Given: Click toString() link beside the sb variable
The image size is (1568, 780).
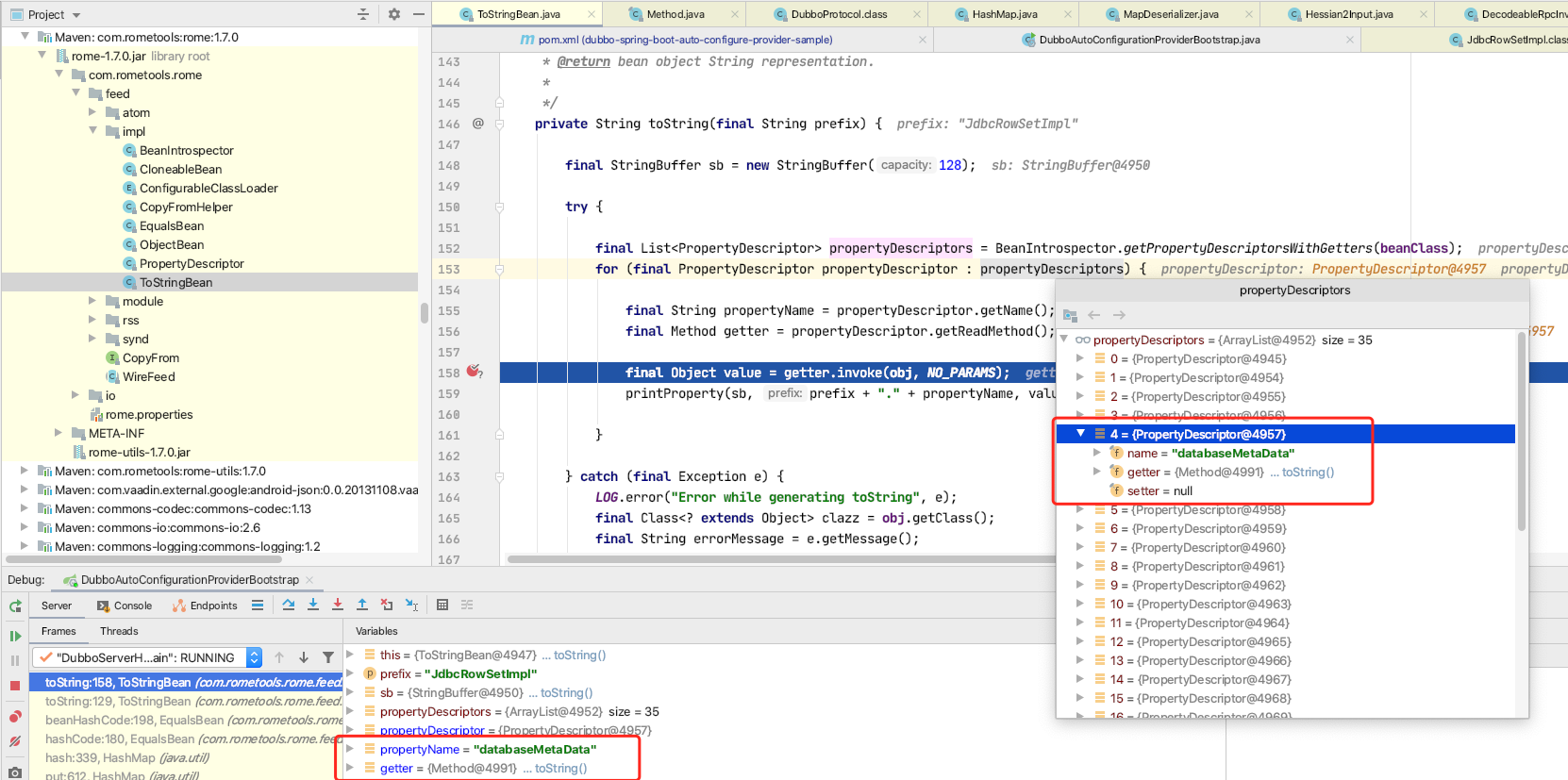Looking at the screenshot, I should 566,692.
